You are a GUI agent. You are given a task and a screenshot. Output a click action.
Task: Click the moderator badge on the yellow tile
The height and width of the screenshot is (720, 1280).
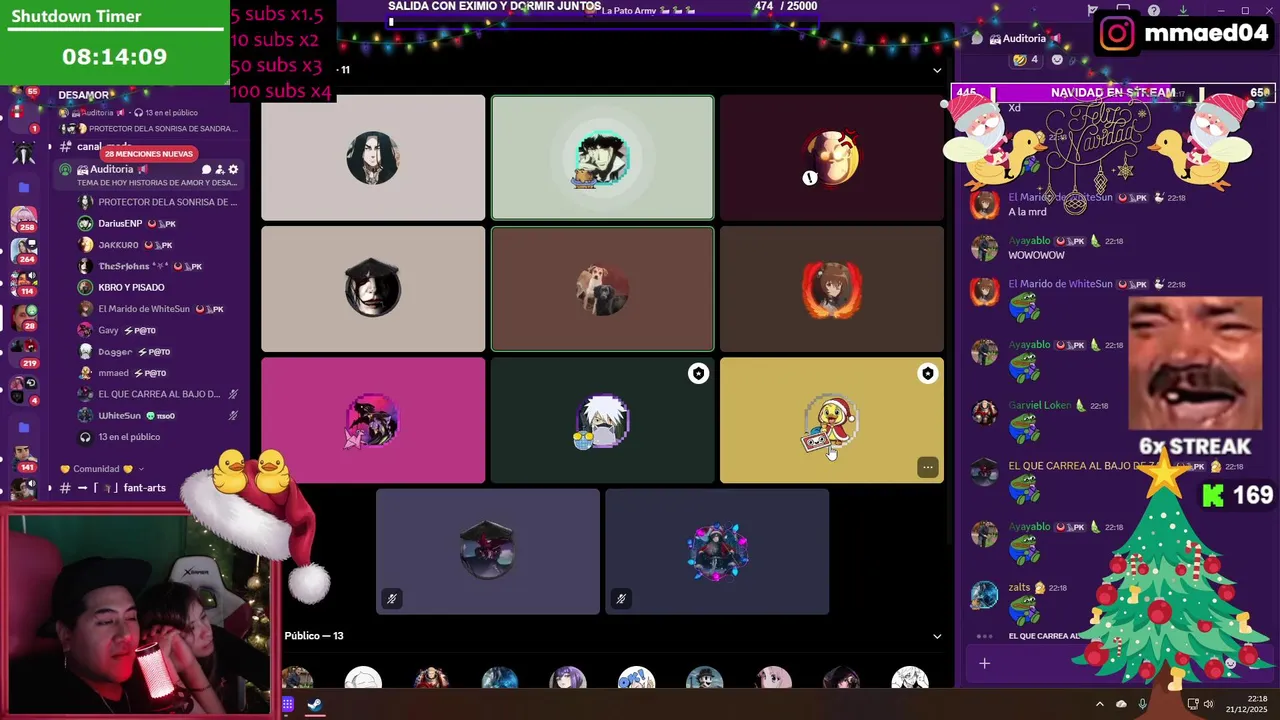927,373
